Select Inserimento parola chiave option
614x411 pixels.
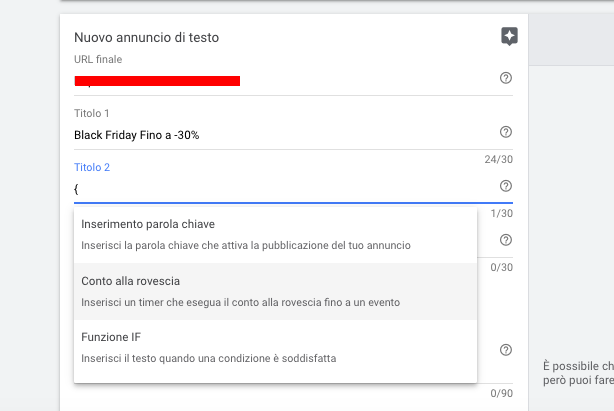click(x=275, y=234)
